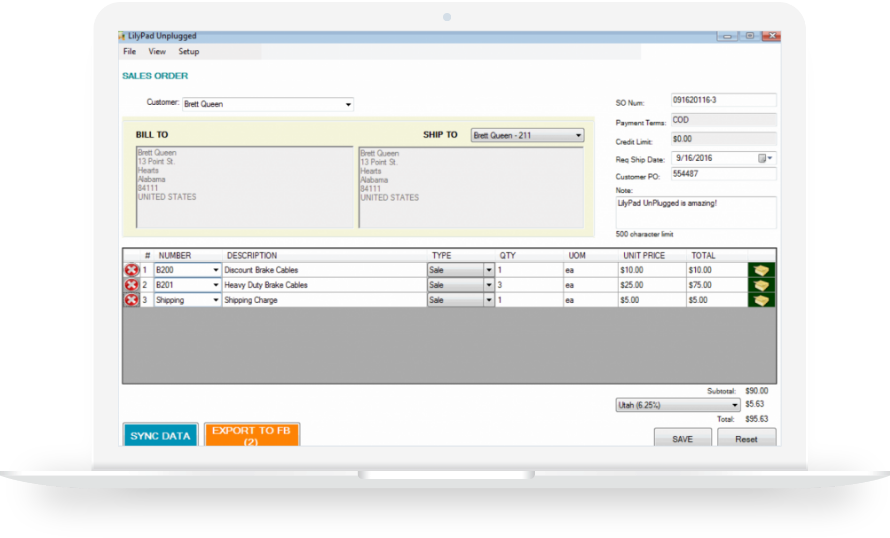Click the QTY column header
890x538 pixels.
point(507,255)
